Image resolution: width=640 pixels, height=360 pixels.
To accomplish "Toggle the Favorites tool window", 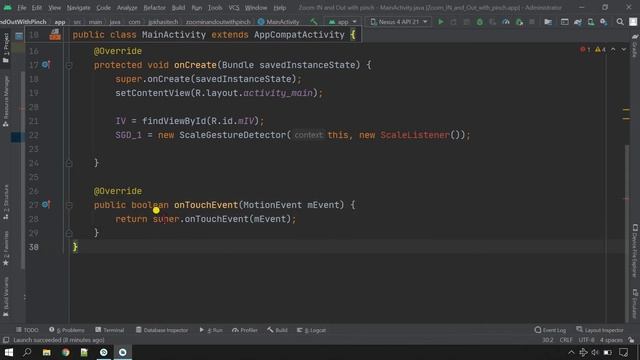I will (x=6, y=248).
